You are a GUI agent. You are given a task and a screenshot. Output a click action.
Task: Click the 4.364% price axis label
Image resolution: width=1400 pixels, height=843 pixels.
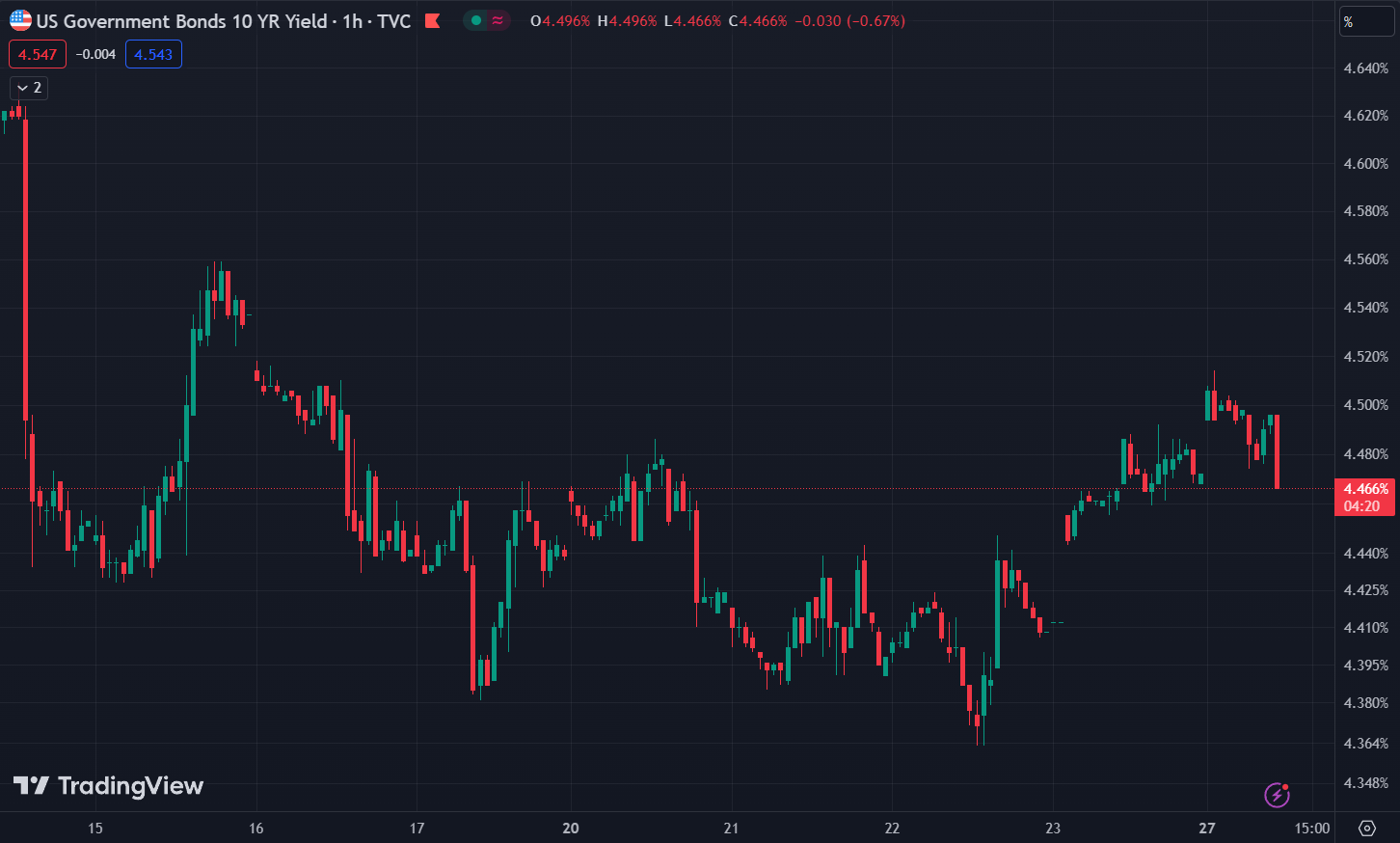pyautogui.click(x=1366, y=743)
